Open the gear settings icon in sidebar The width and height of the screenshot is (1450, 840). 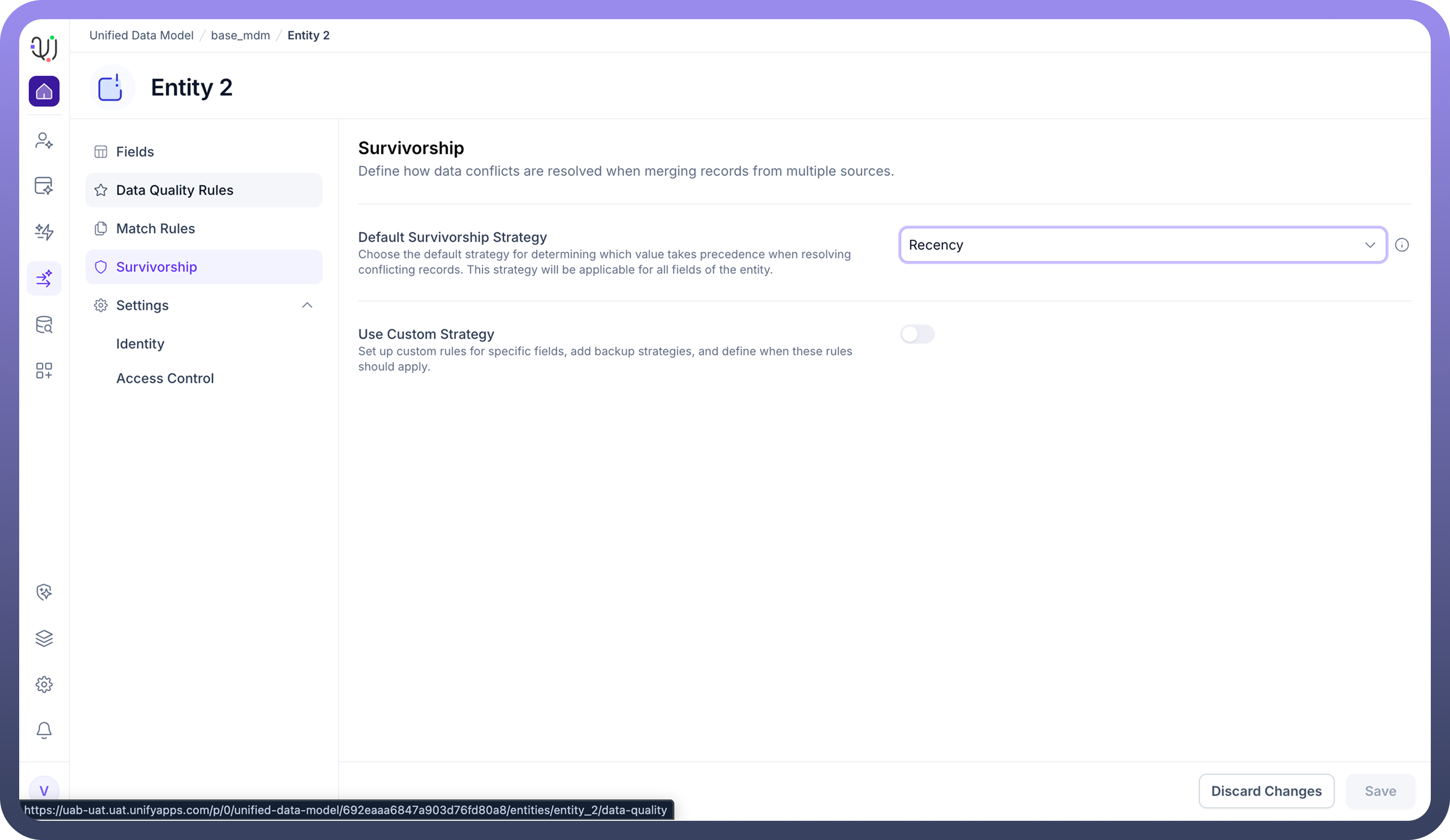click(44, 684)
